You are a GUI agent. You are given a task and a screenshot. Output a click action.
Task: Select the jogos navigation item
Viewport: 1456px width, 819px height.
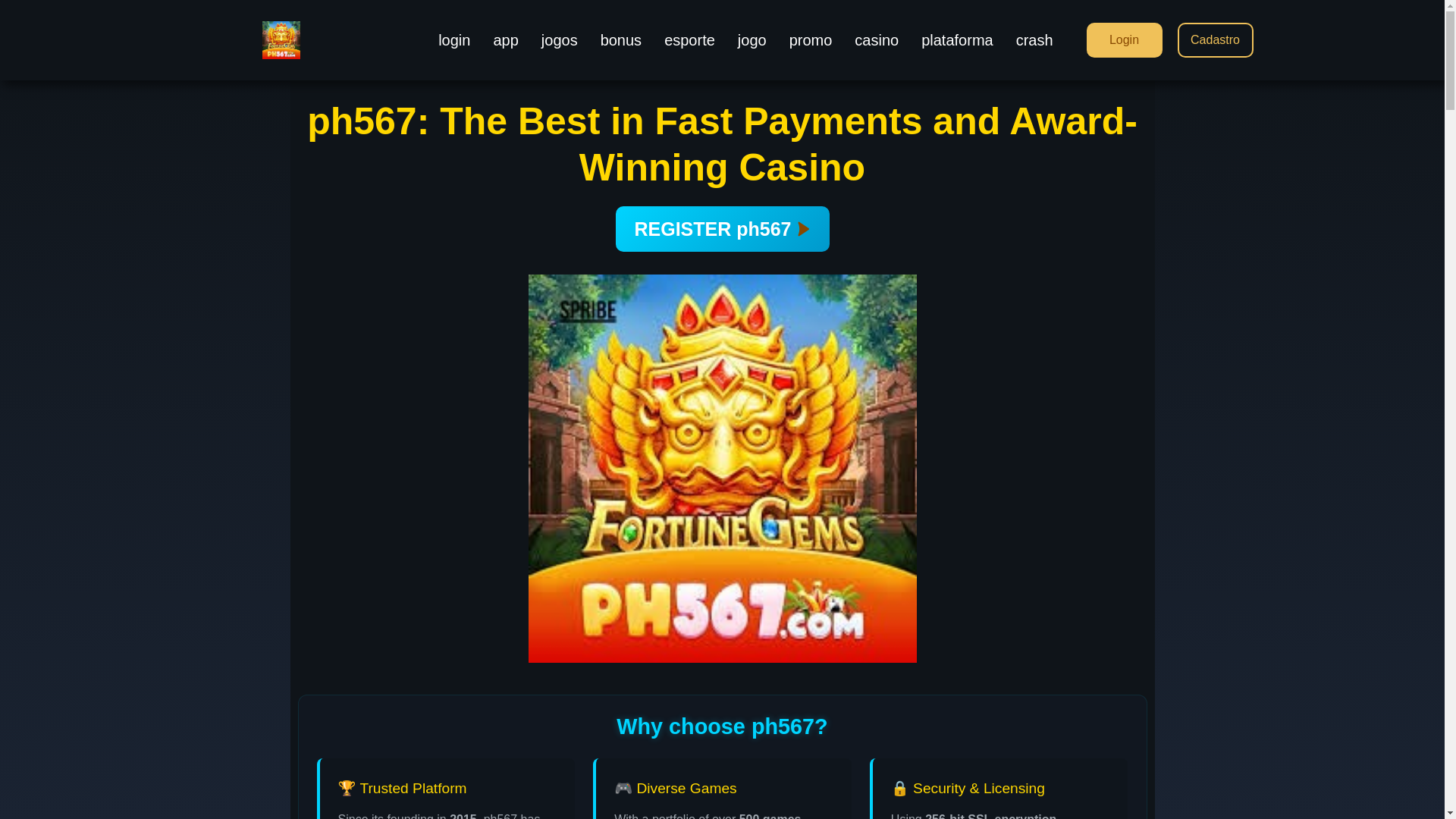560,40
